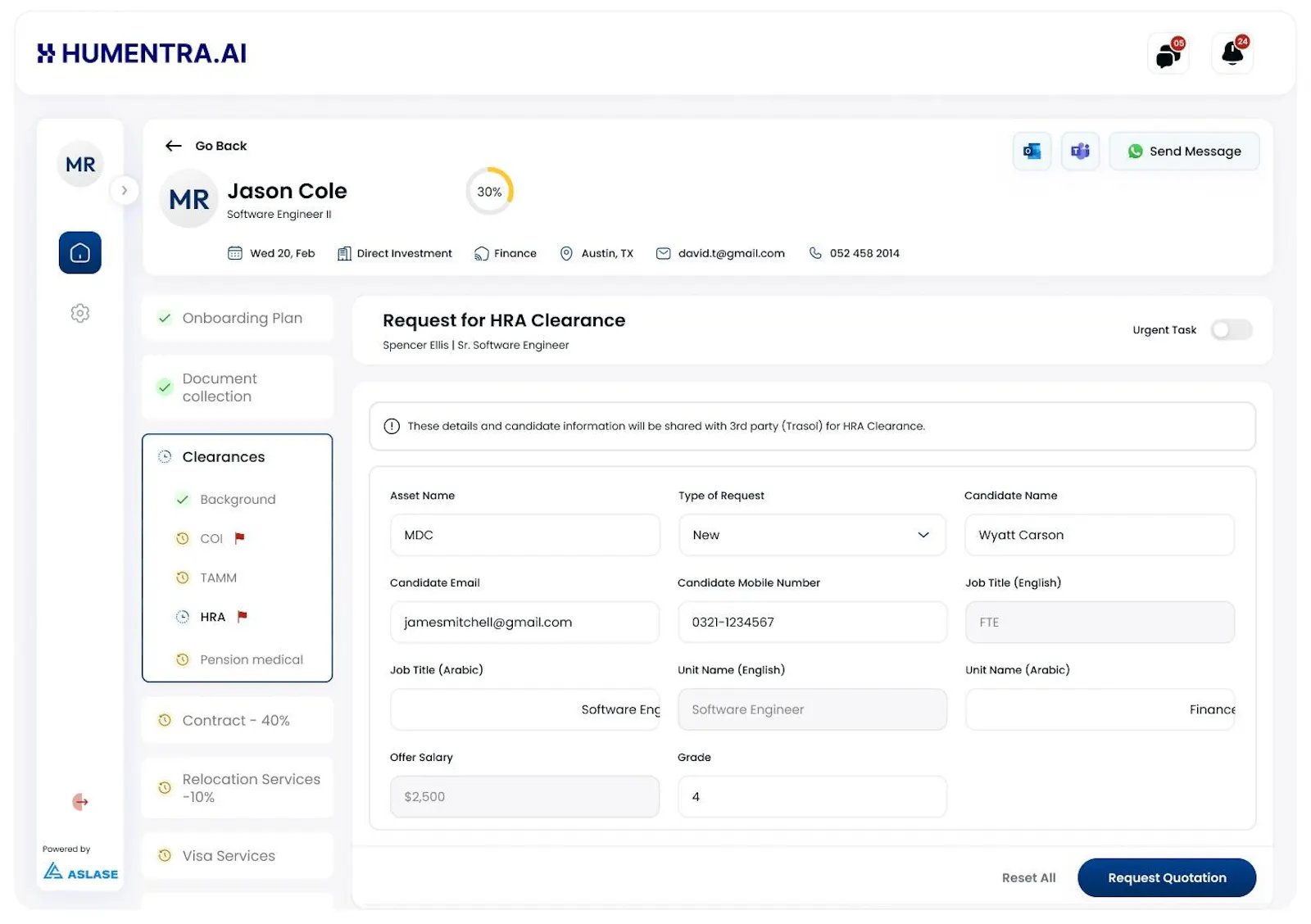The width and height of the screenshot is (1311, 924).
Task: Expand the sidebar with chevron arrow
Action: (125, 190)
